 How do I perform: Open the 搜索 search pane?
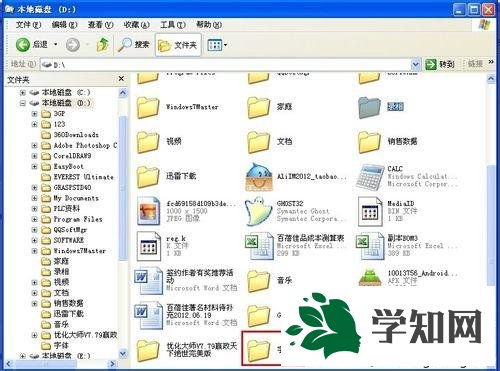coord(133,44)
